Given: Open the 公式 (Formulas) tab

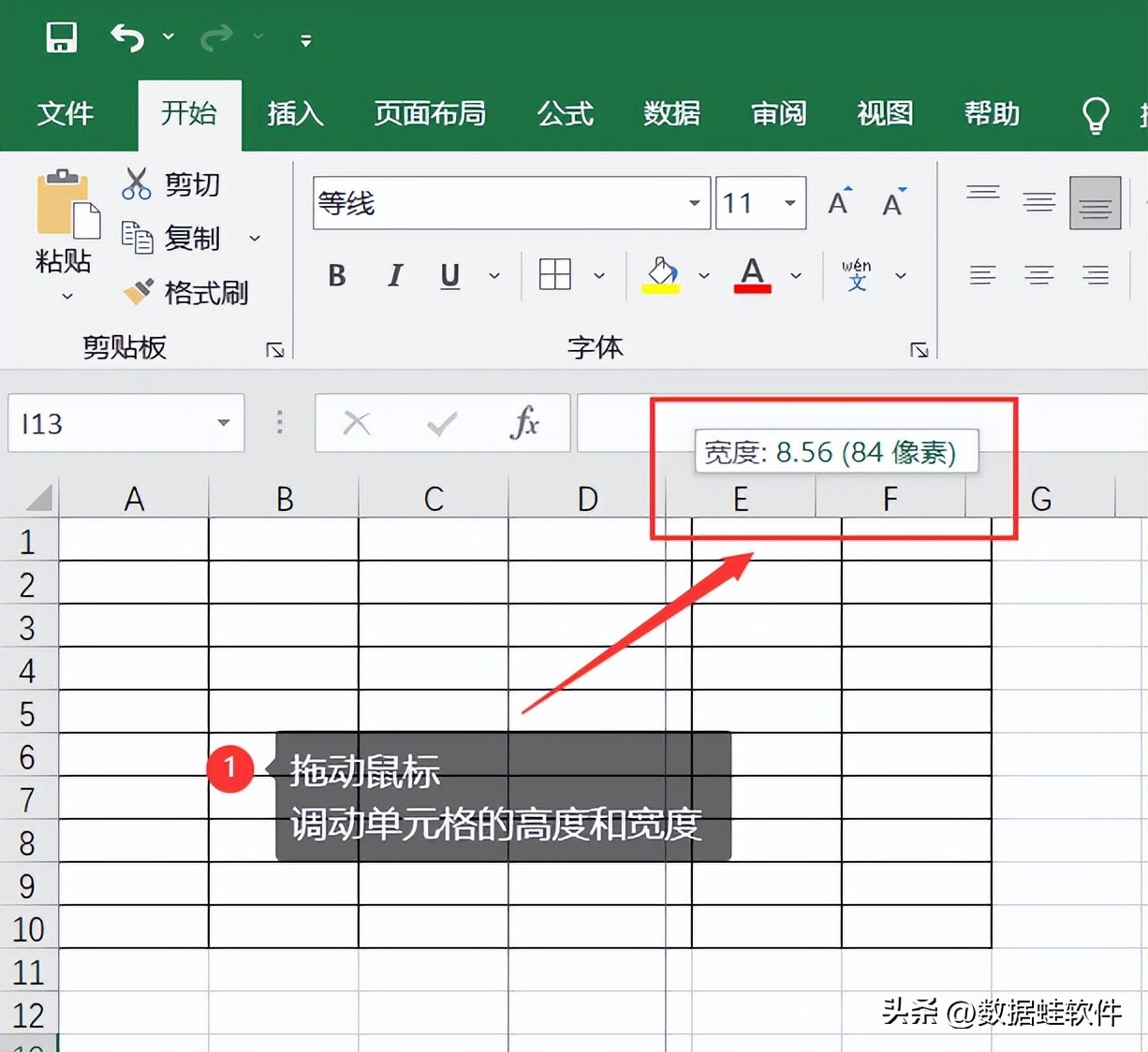Looking at the screenshot, I should click(x=565, y=114).
